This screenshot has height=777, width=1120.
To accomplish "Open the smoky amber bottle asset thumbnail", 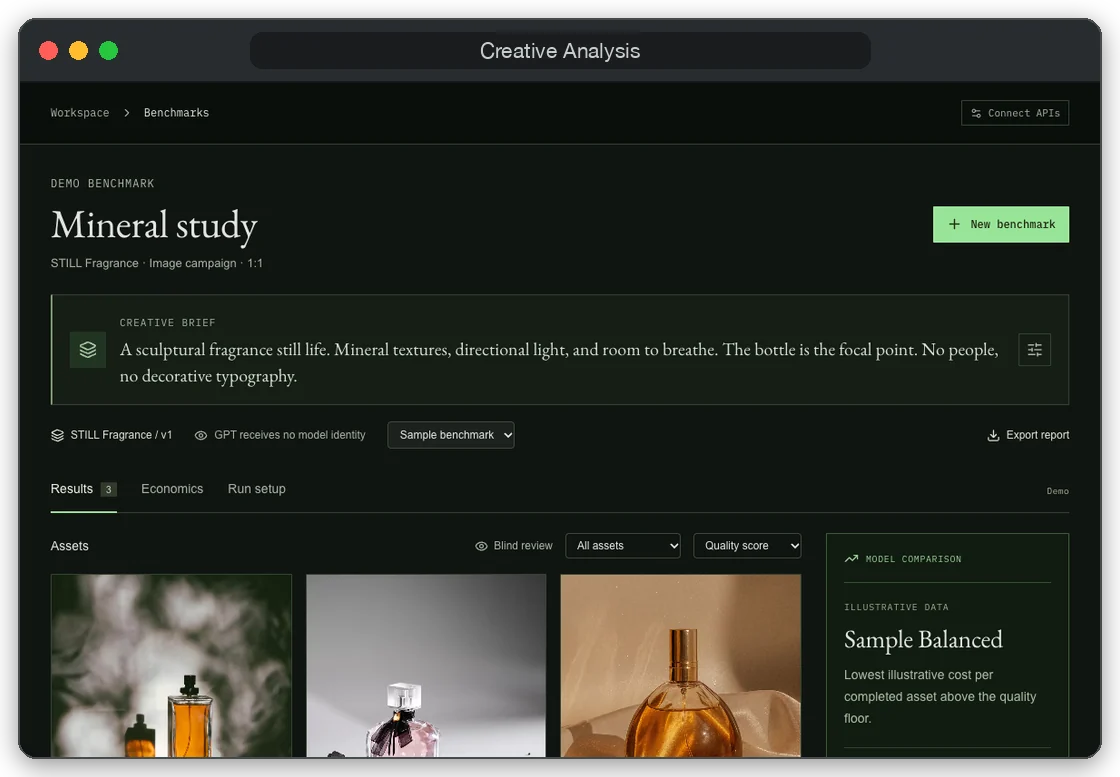I will tap(171, 666).
